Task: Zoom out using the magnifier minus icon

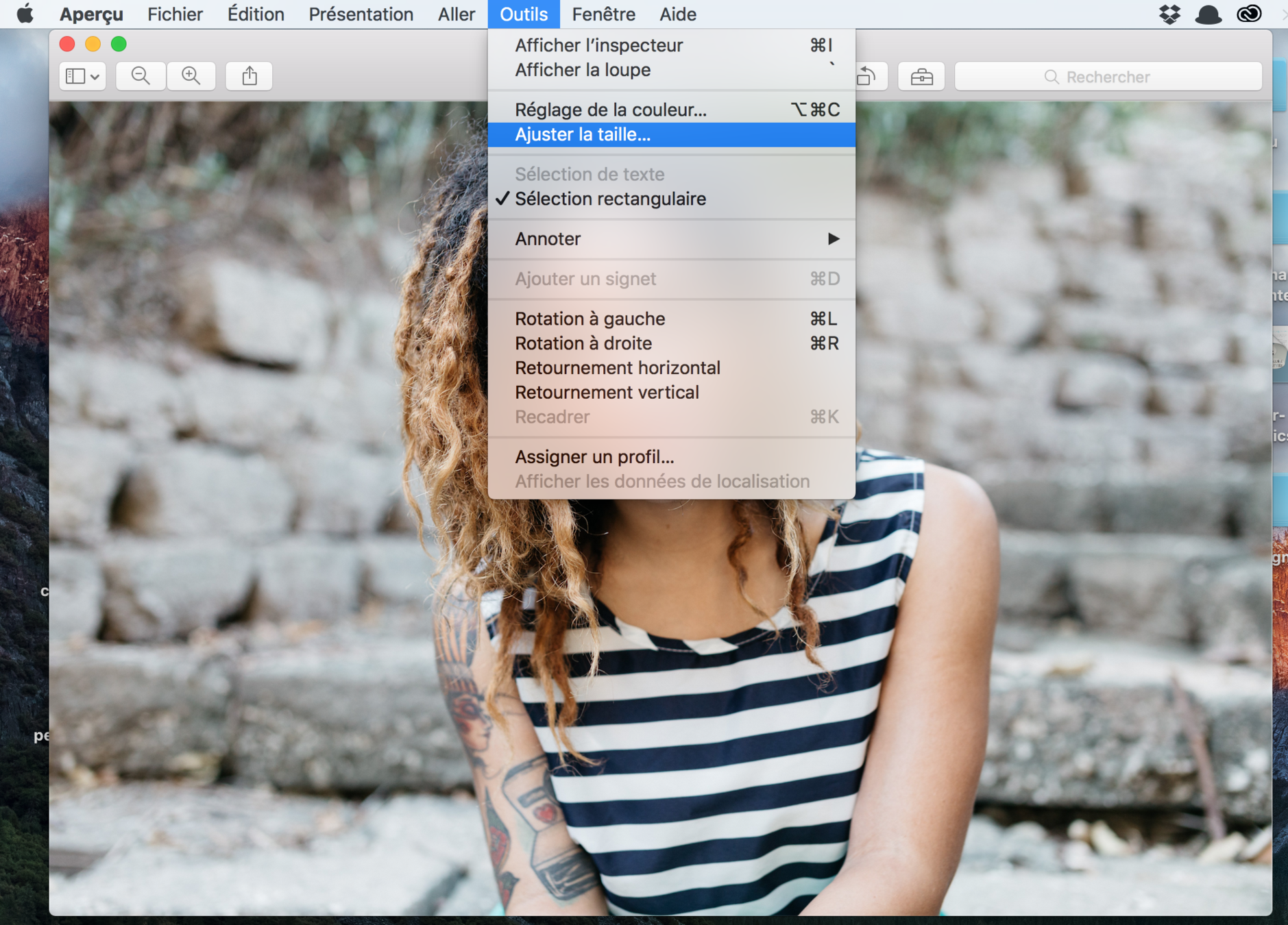Action: [141, 76]
